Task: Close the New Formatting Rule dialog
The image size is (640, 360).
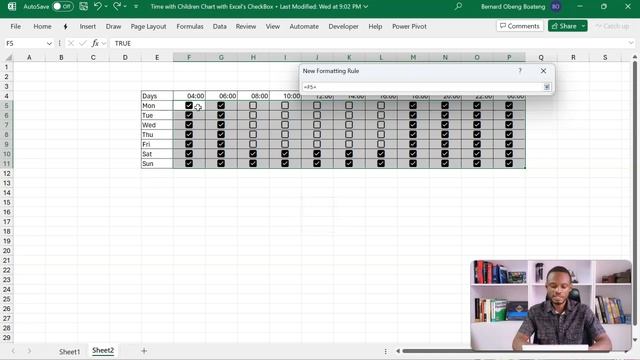Action: click(543, 71)
